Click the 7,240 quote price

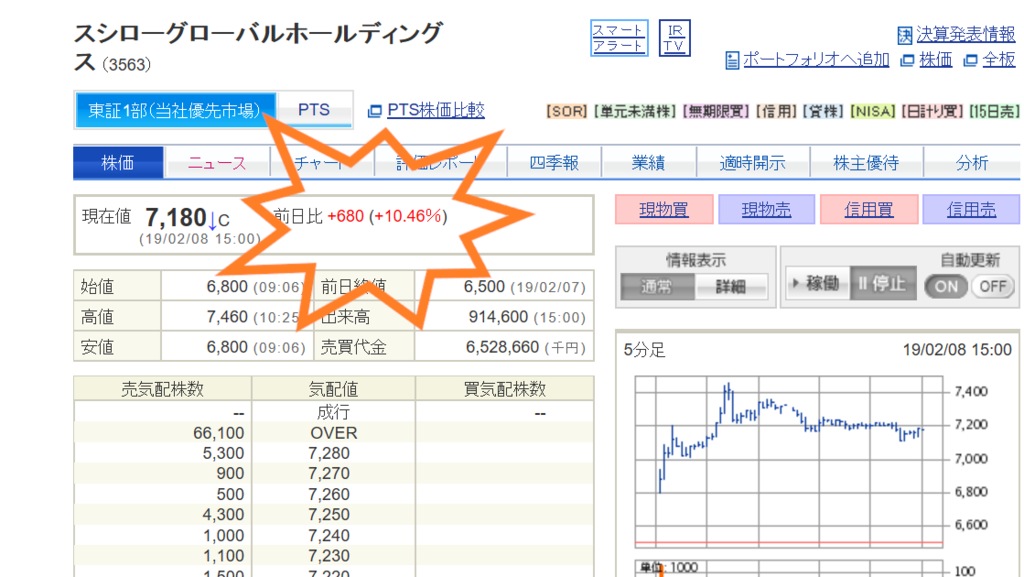(329, 535)
